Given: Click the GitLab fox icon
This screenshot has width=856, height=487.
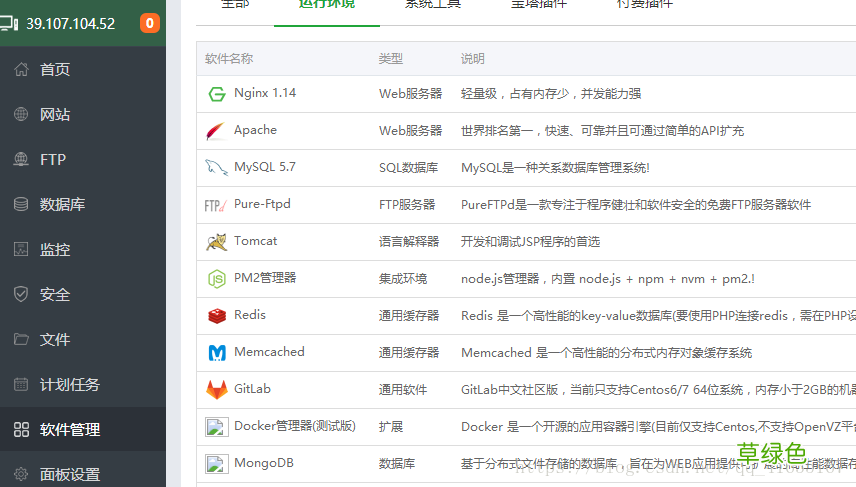Looking at the screenshot, I should tap(217, 390).
